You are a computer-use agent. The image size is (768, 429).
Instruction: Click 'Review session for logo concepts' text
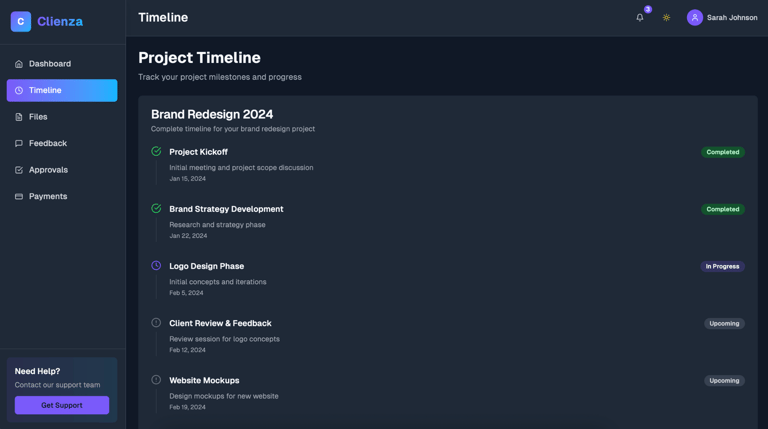point(224,339)
